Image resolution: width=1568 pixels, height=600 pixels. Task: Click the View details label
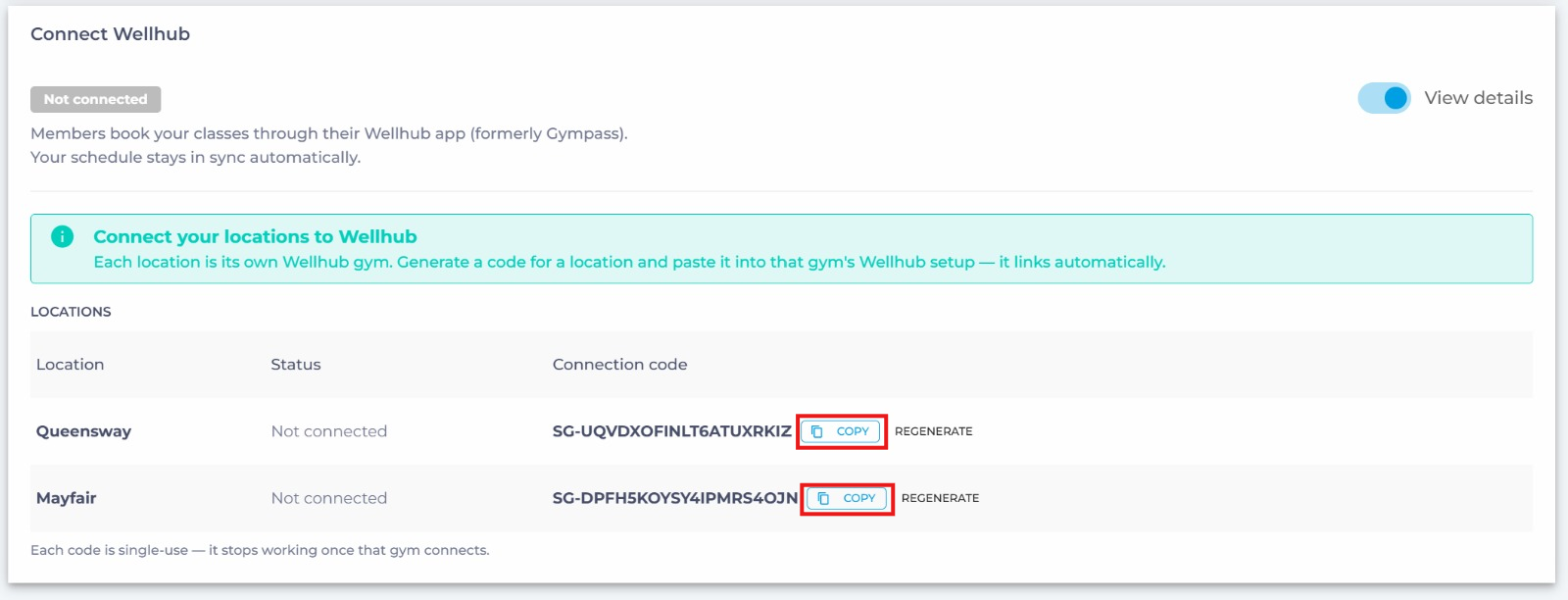[1478, 98]
